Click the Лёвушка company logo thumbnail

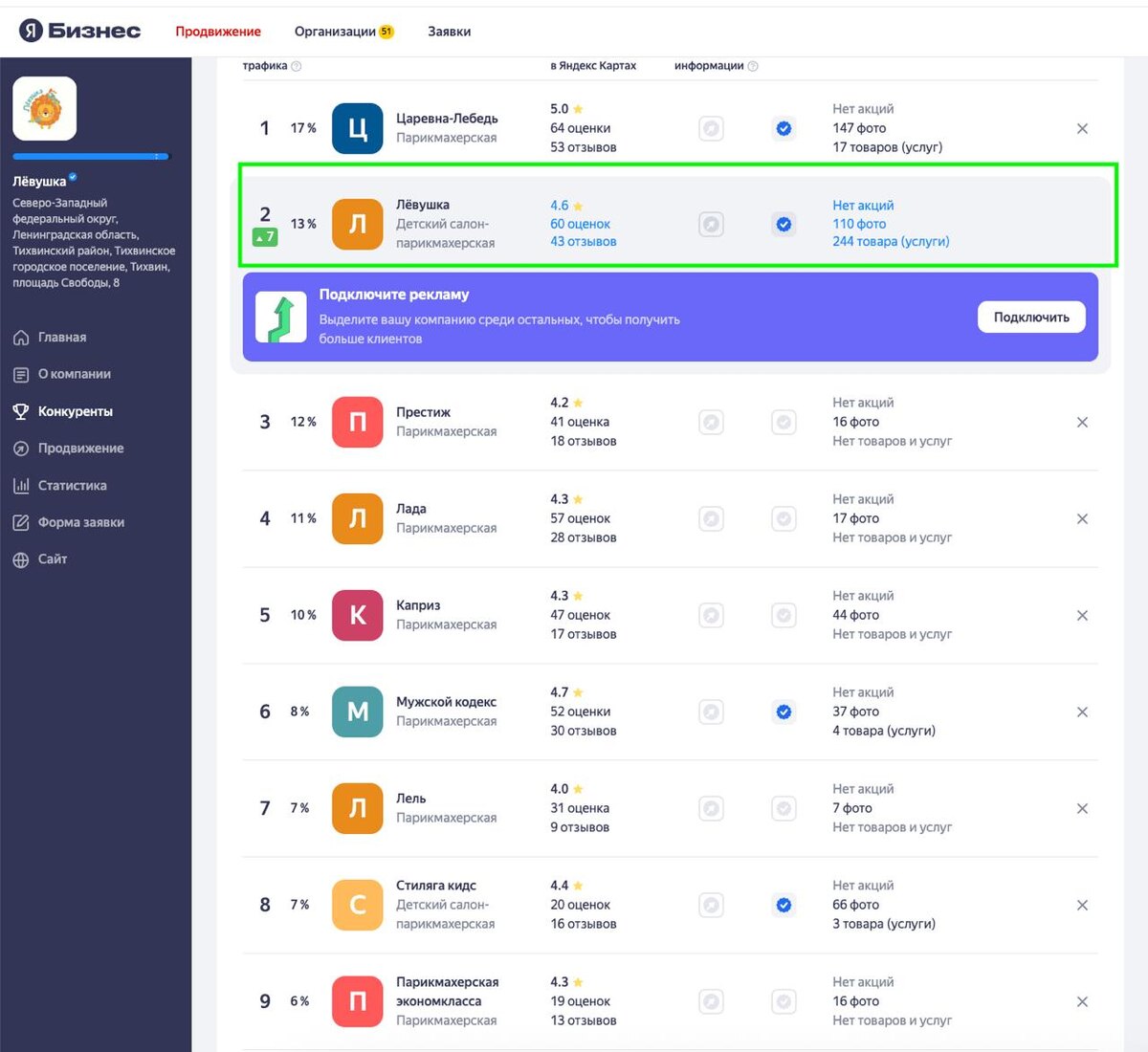click(x=44, y=109)
